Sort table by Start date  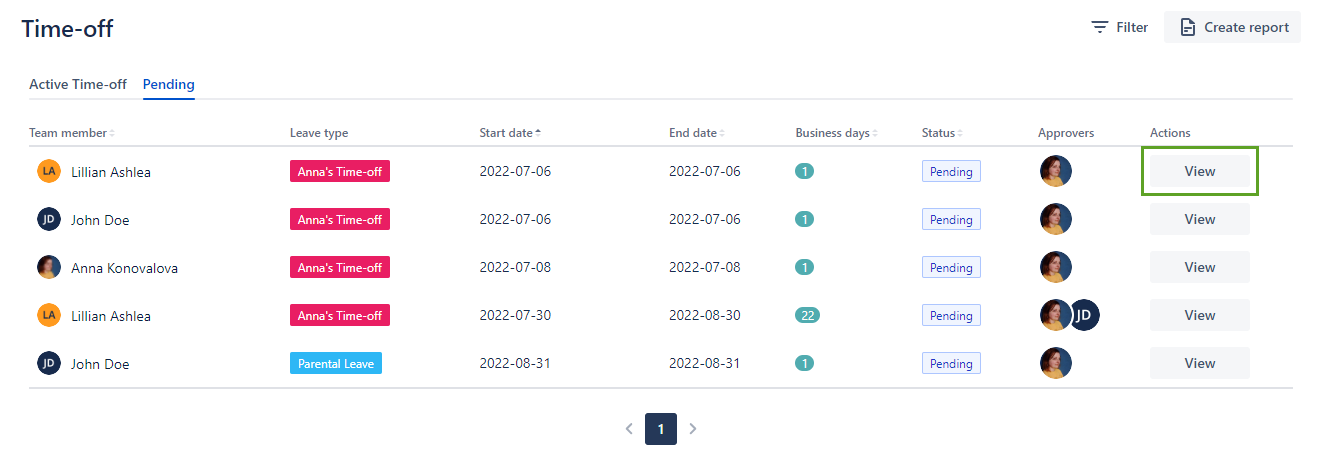coord(510,133)
